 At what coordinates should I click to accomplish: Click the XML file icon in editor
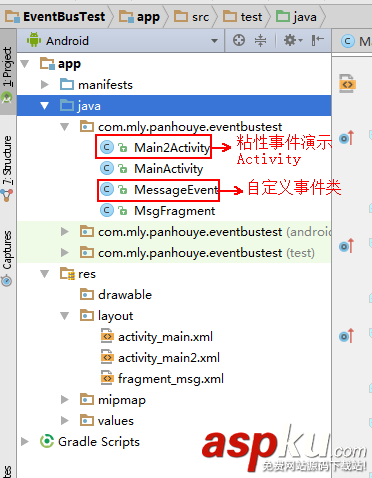pyautogui.click(x=347, y=84)
